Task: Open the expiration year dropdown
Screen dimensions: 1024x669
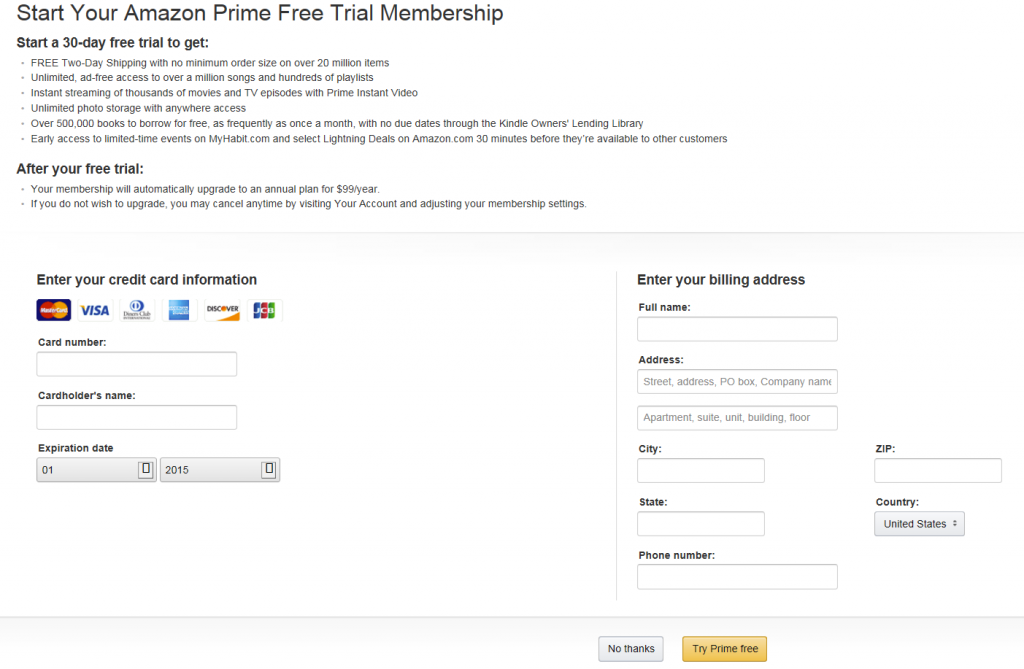Action: click(220, 470)
